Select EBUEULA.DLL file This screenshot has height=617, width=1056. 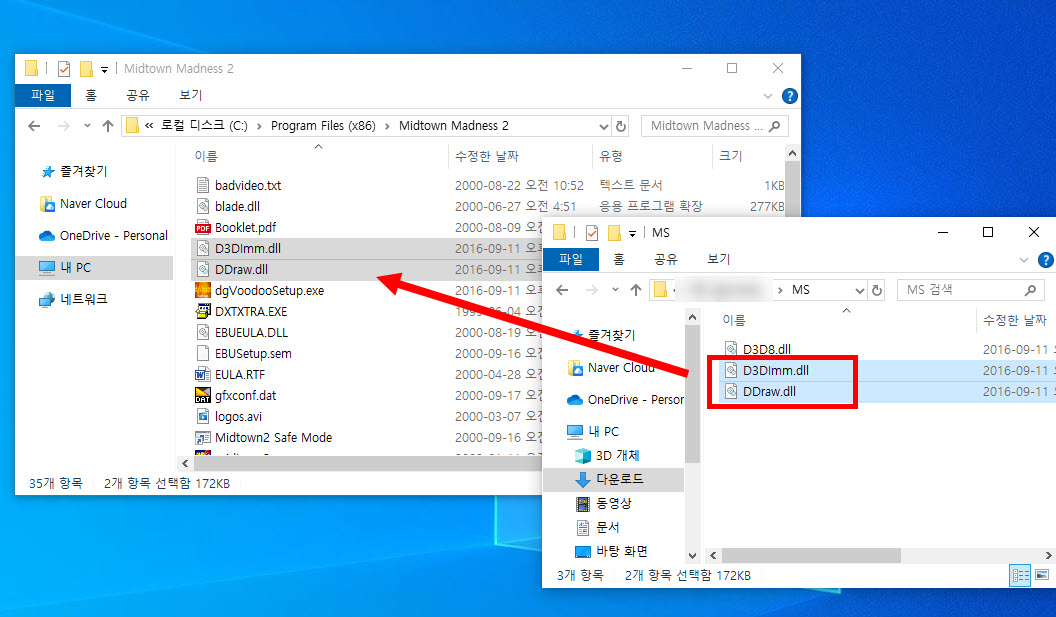[x=251, y=332]
